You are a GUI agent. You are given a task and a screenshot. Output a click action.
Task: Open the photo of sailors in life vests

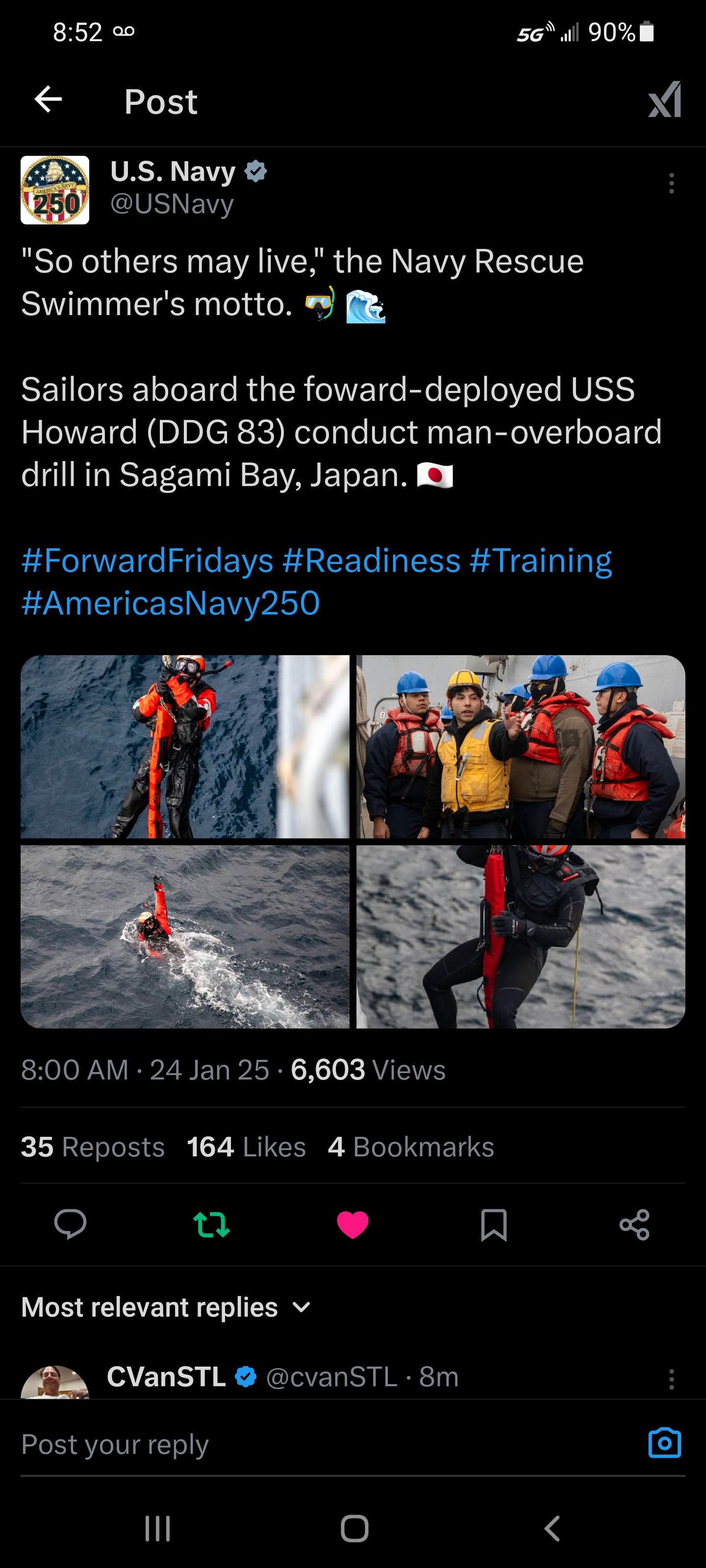tap(521, 746)
